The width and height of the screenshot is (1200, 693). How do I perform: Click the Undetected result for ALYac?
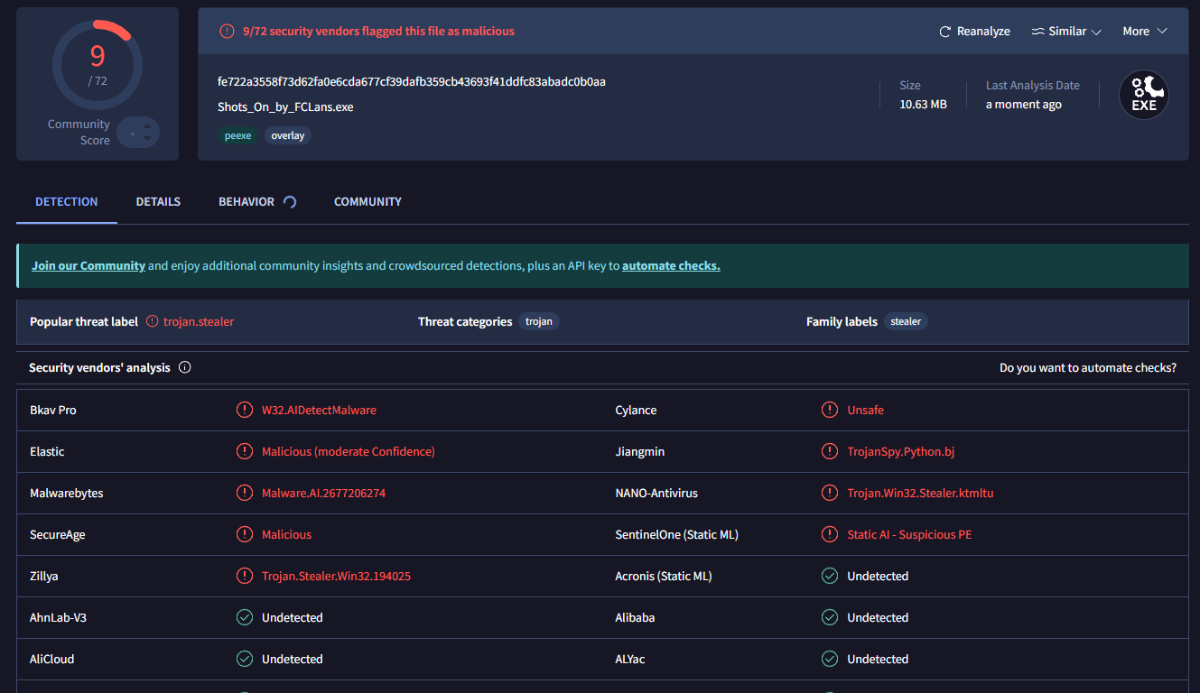pyautogui.click(x=877, y=659)
